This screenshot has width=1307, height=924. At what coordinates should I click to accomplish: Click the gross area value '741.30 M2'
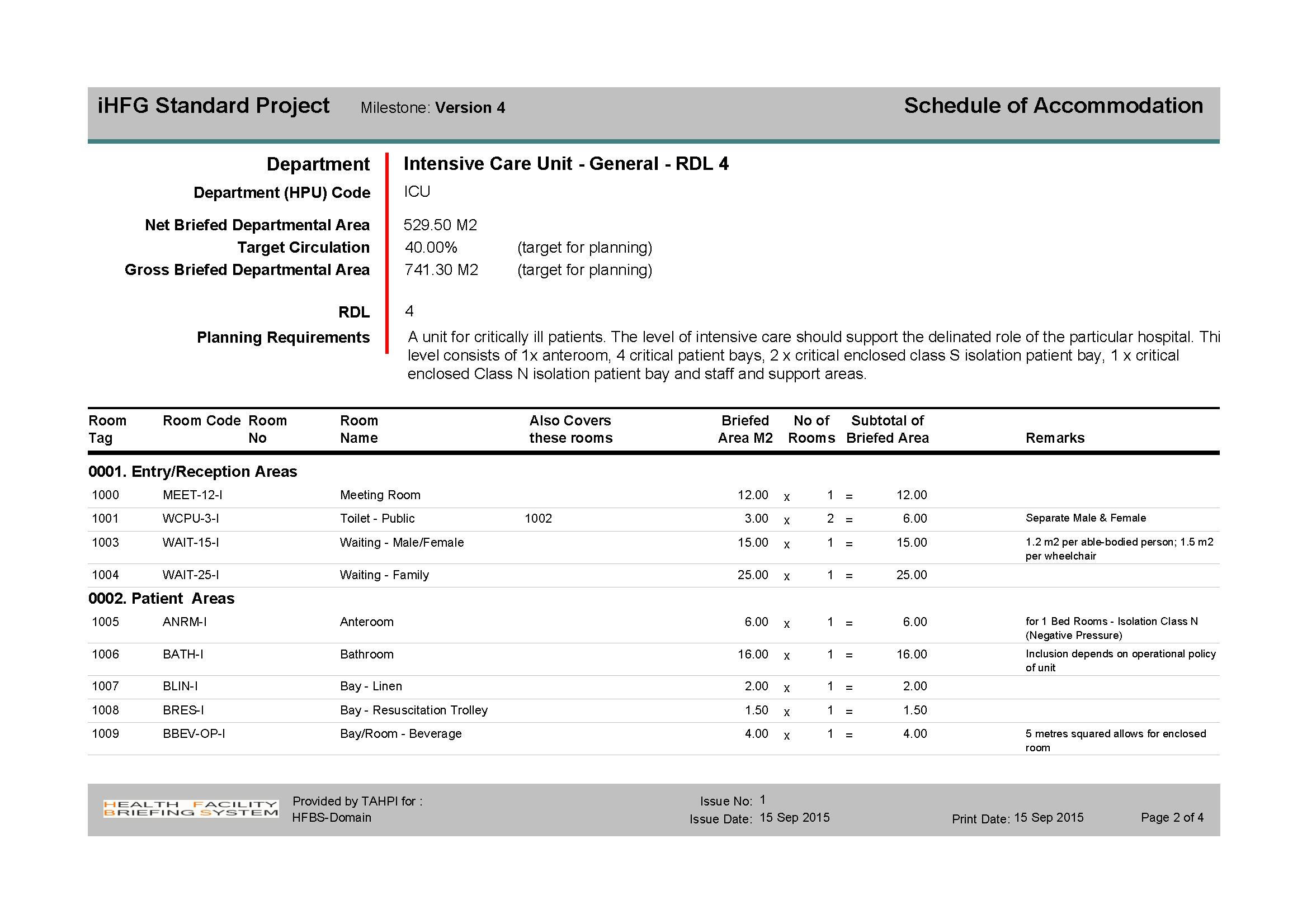[x=441, y=269]
